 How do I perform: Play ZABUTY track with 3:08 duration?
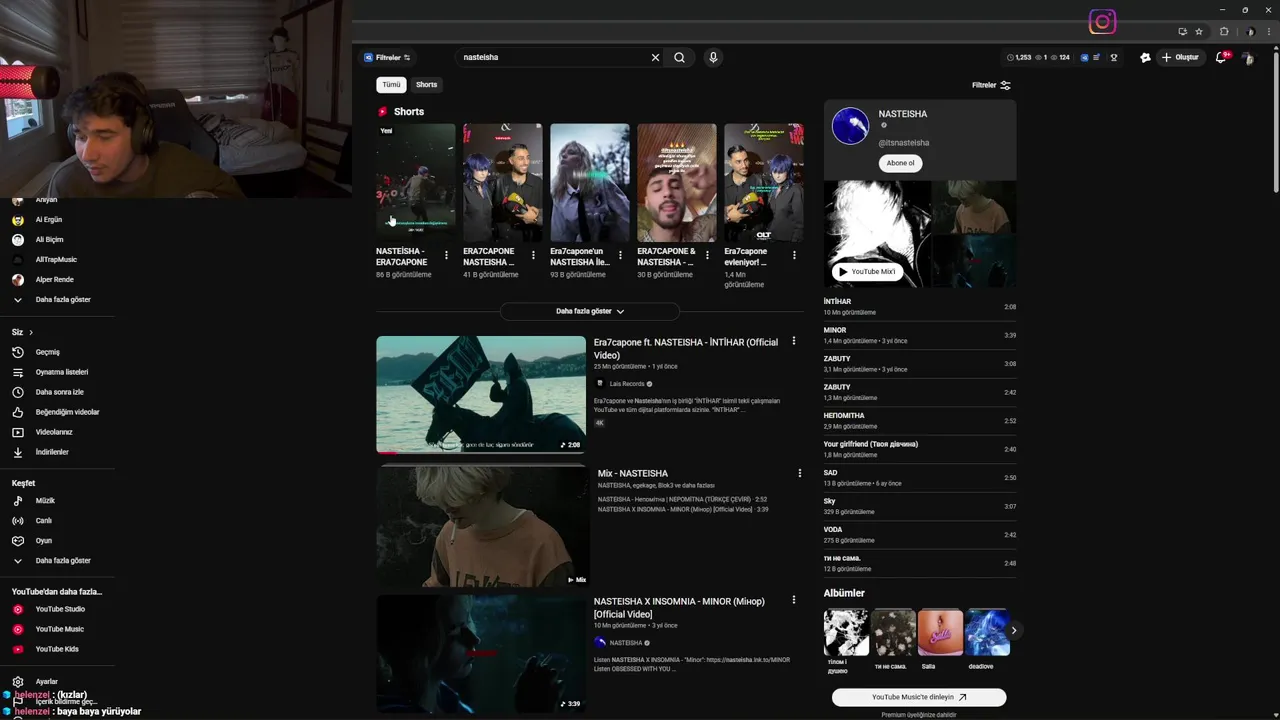(x=919, y=364)
